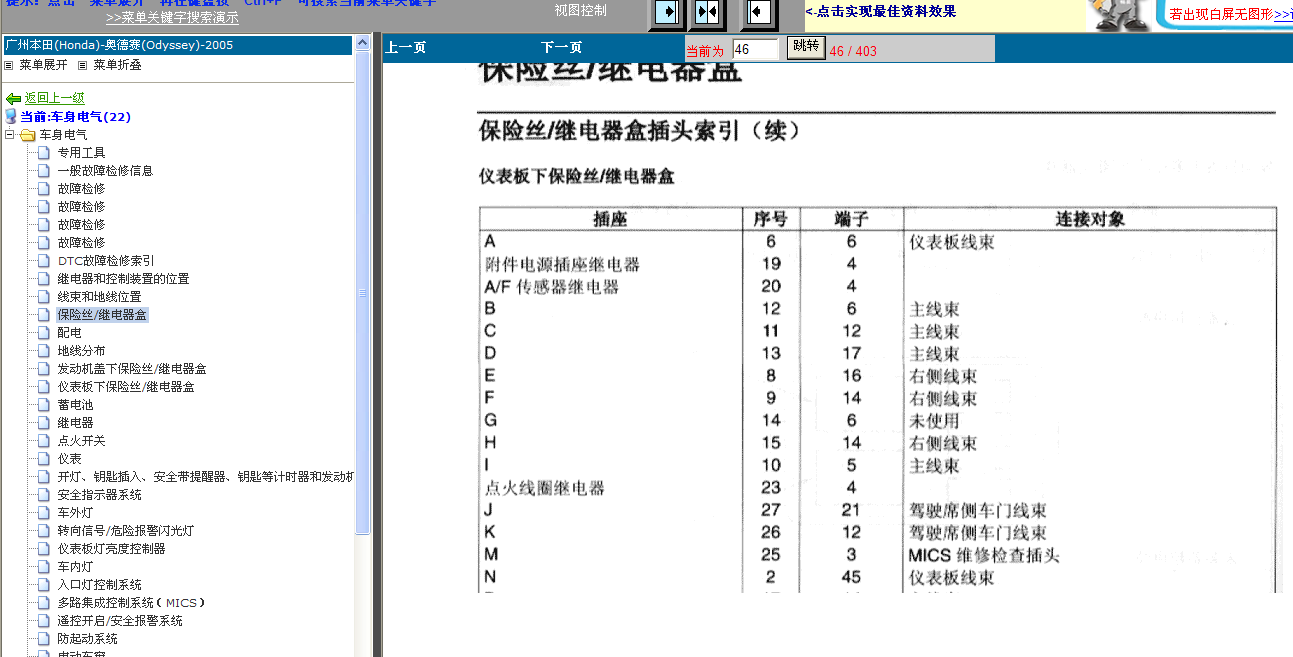The height and width of the screenshot is (657, 1293).
Task: Click the 端子 table column header
Action: (x=851, y=219)
